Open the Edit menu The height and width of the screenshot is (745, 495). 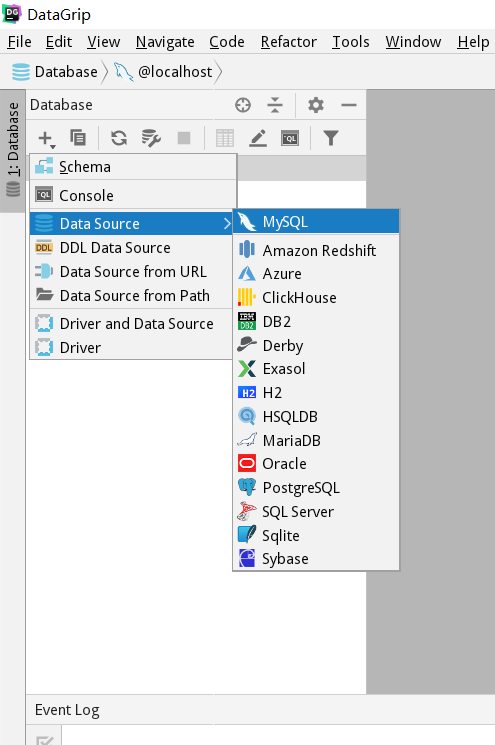point(59,42)
